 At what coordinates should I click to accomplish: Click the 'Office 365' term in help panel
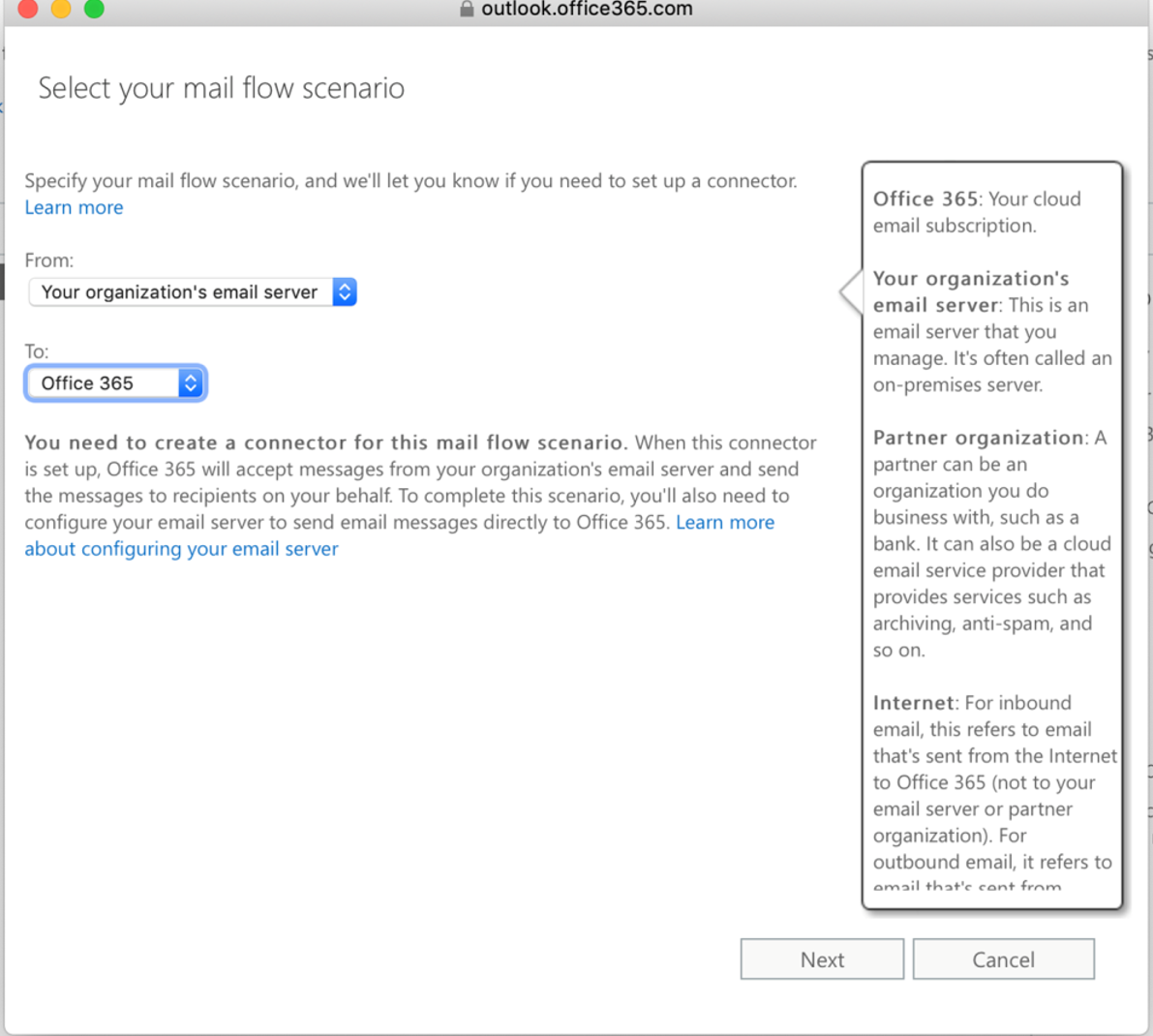point(925,198)
